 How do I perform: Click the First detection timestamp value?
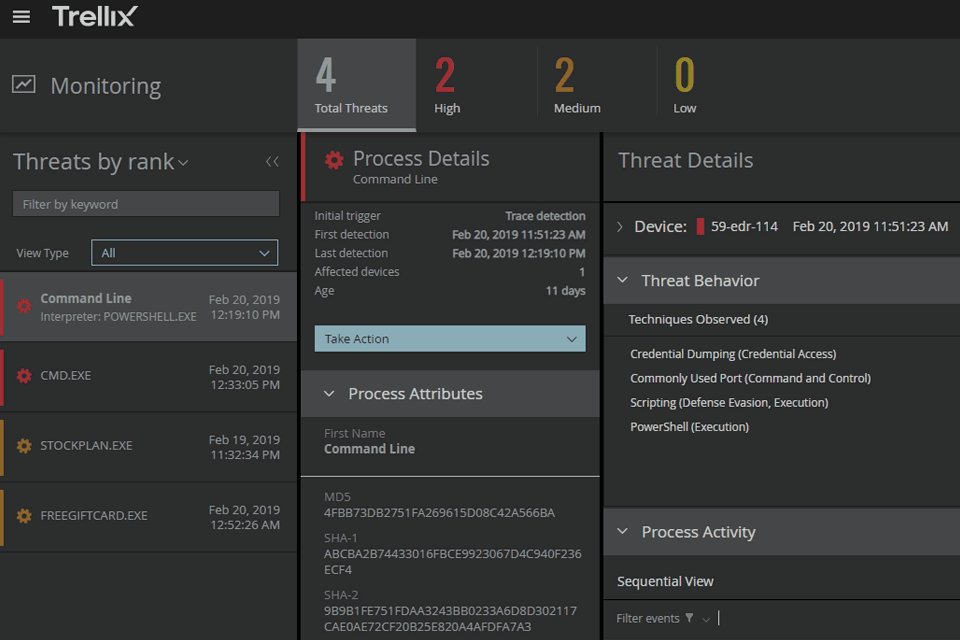(519, 235)
